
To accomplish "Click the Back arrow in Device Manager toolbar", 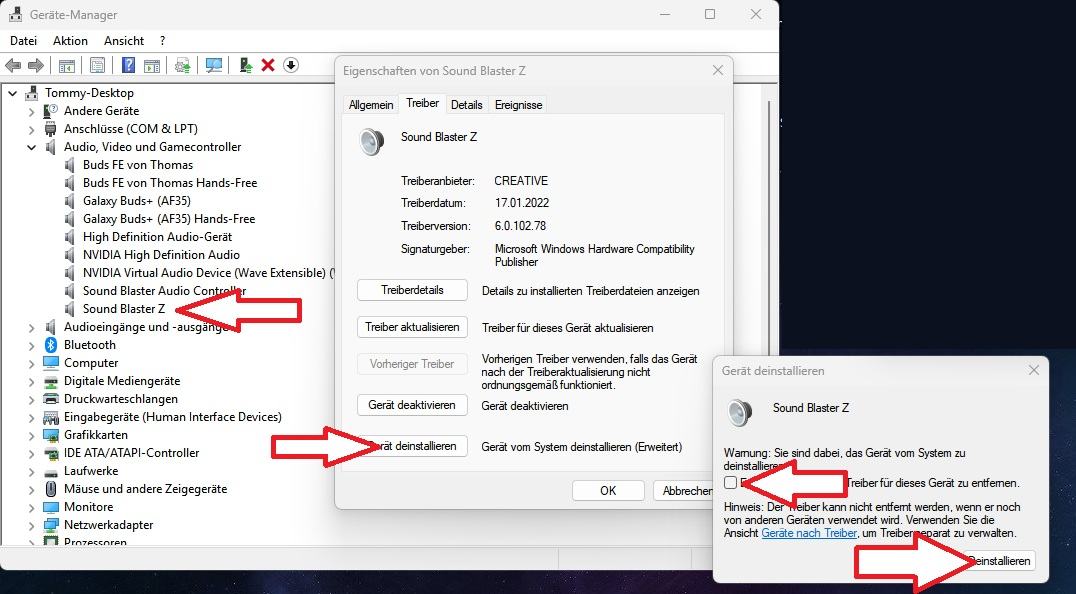I will tap(12, 65).
